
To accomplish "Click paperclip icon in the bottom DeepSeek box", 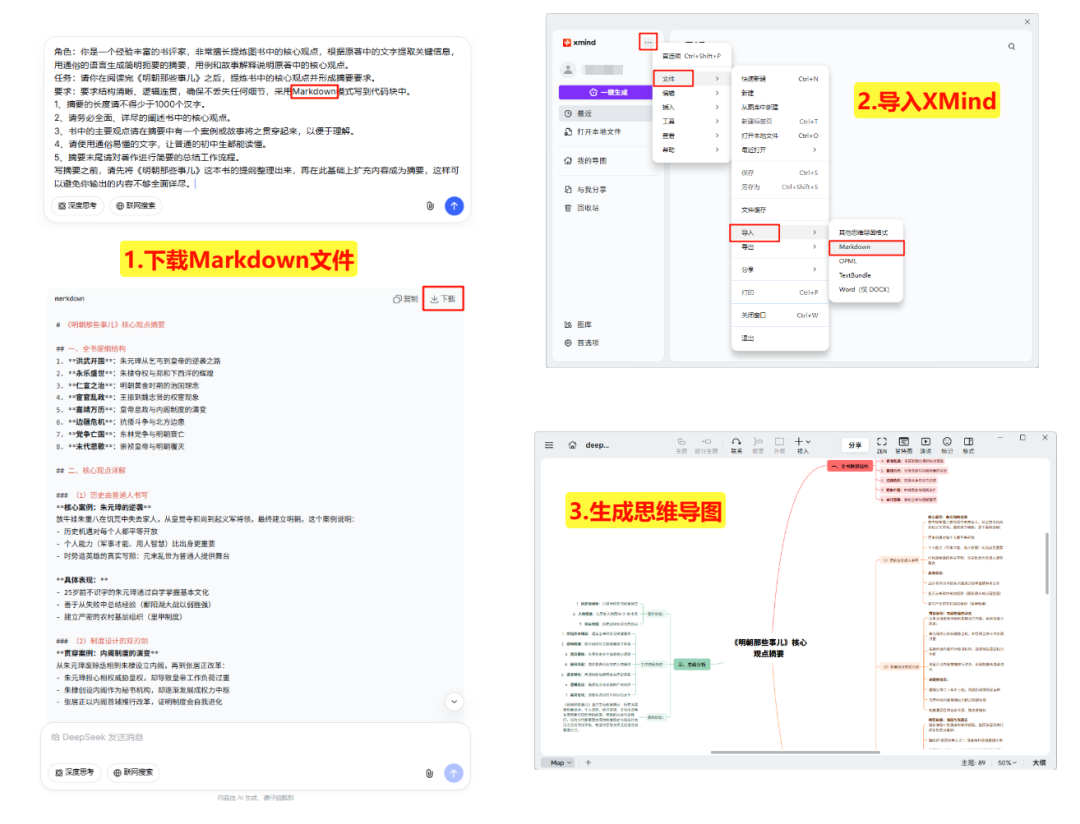I will point(429,774).
